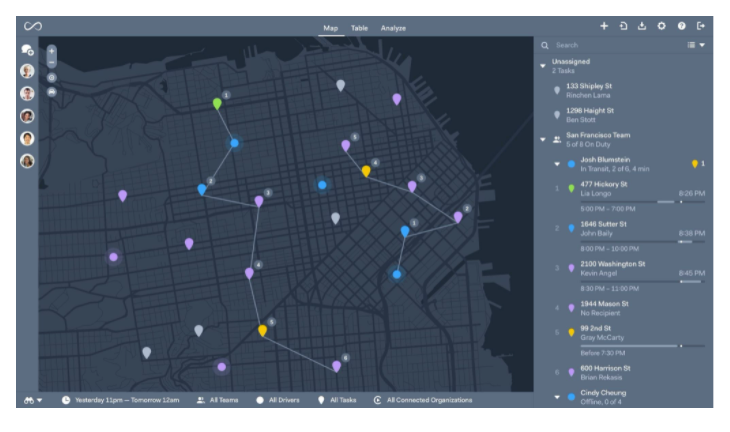Image resolution: width=730 pixels, height=432 pixels.
Task: Select the first driver avatar in sidebar
Action: tap(27, 71)
